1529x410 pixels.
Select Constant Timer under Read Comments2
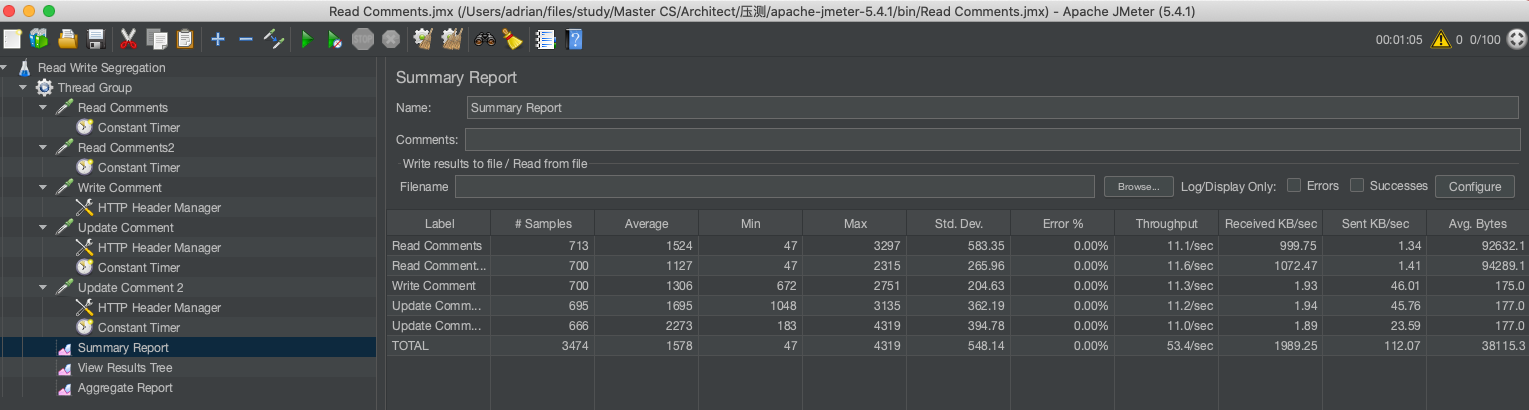(139, 168)
